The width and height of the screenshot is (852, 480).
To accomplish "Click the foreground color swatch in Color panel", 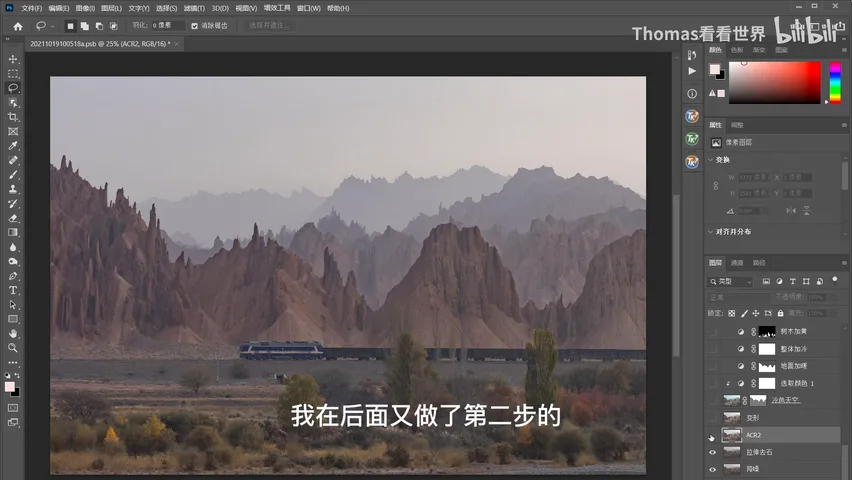I will tap(715, 70).
